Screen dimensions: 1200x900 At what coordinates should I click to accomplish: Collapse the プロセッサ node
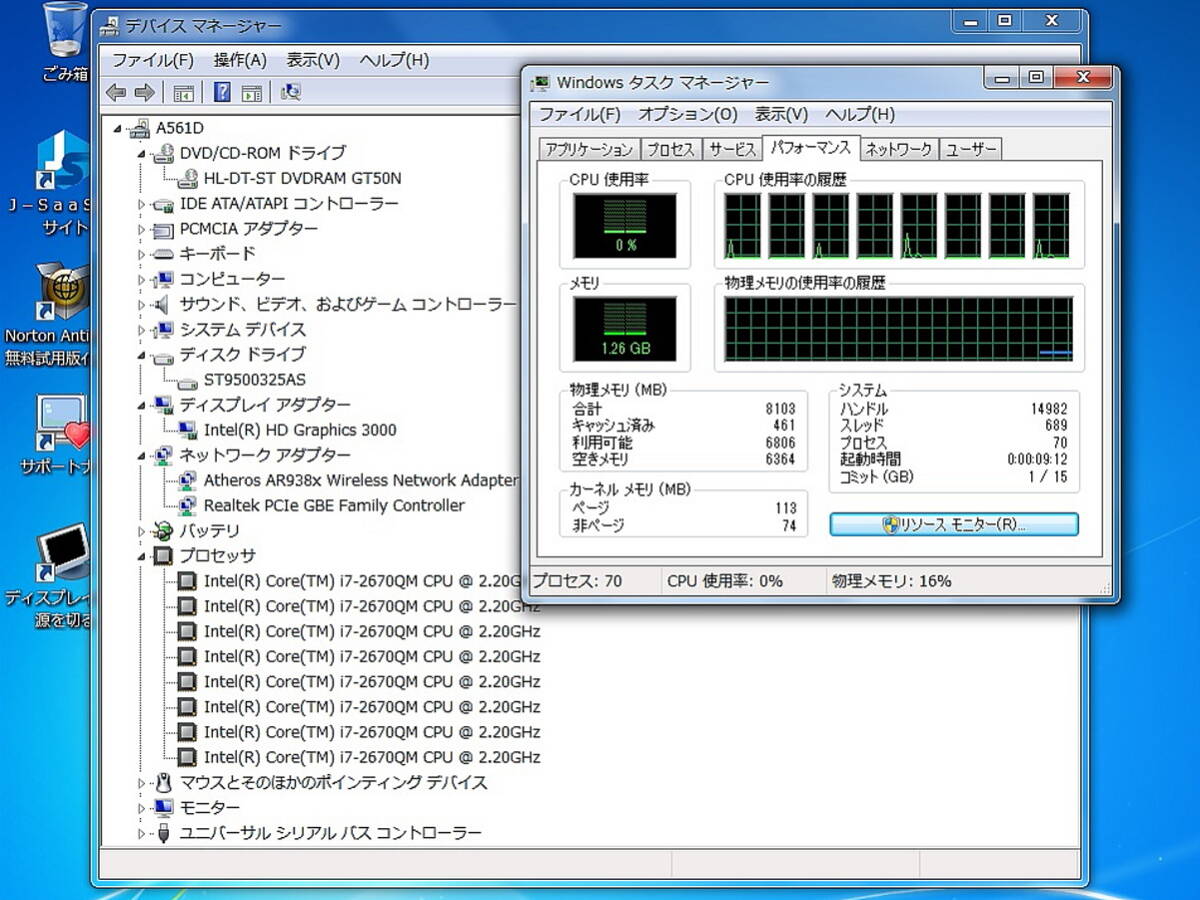tap(142, 556)
